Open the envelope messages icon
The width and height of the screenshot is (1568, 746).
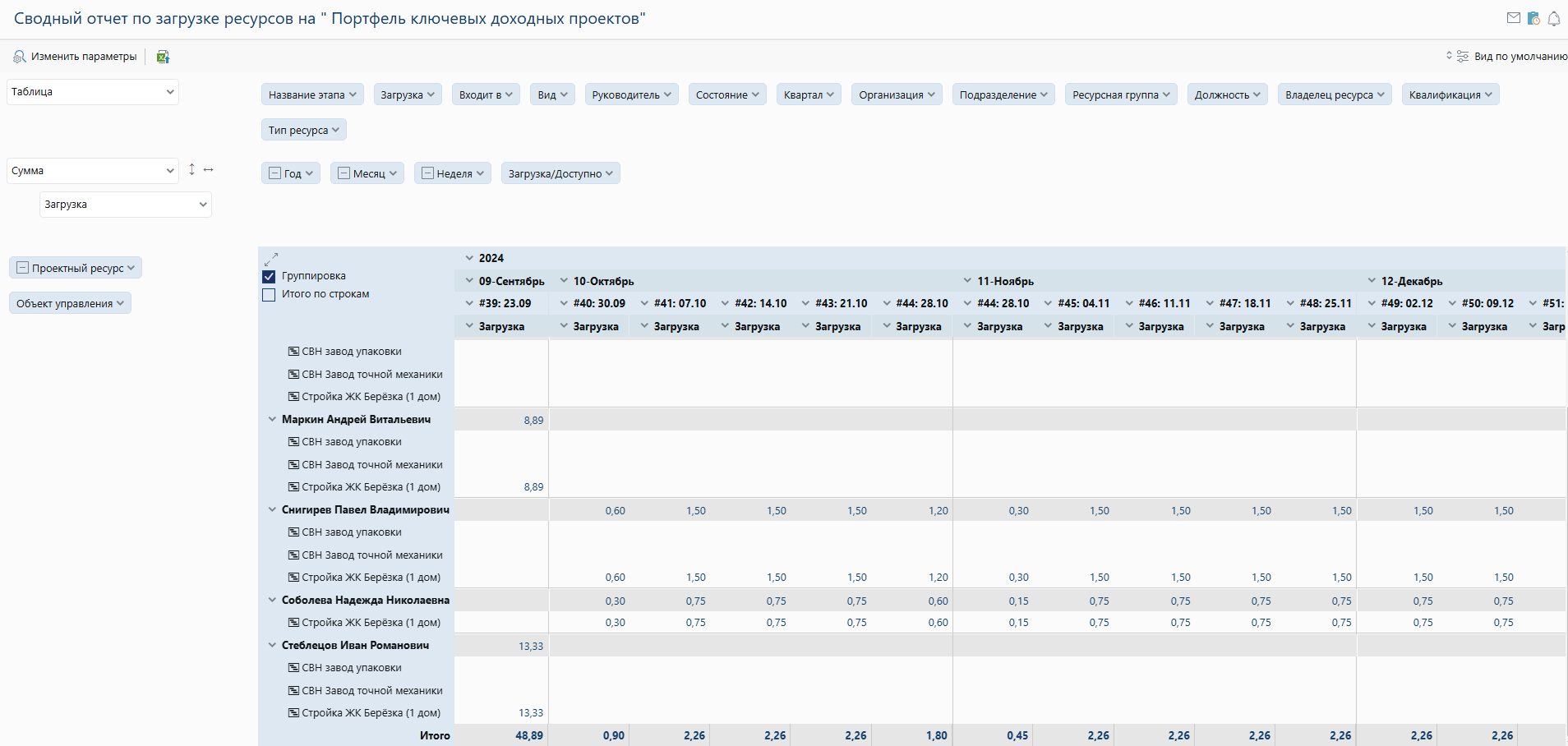pos(1514,18)
